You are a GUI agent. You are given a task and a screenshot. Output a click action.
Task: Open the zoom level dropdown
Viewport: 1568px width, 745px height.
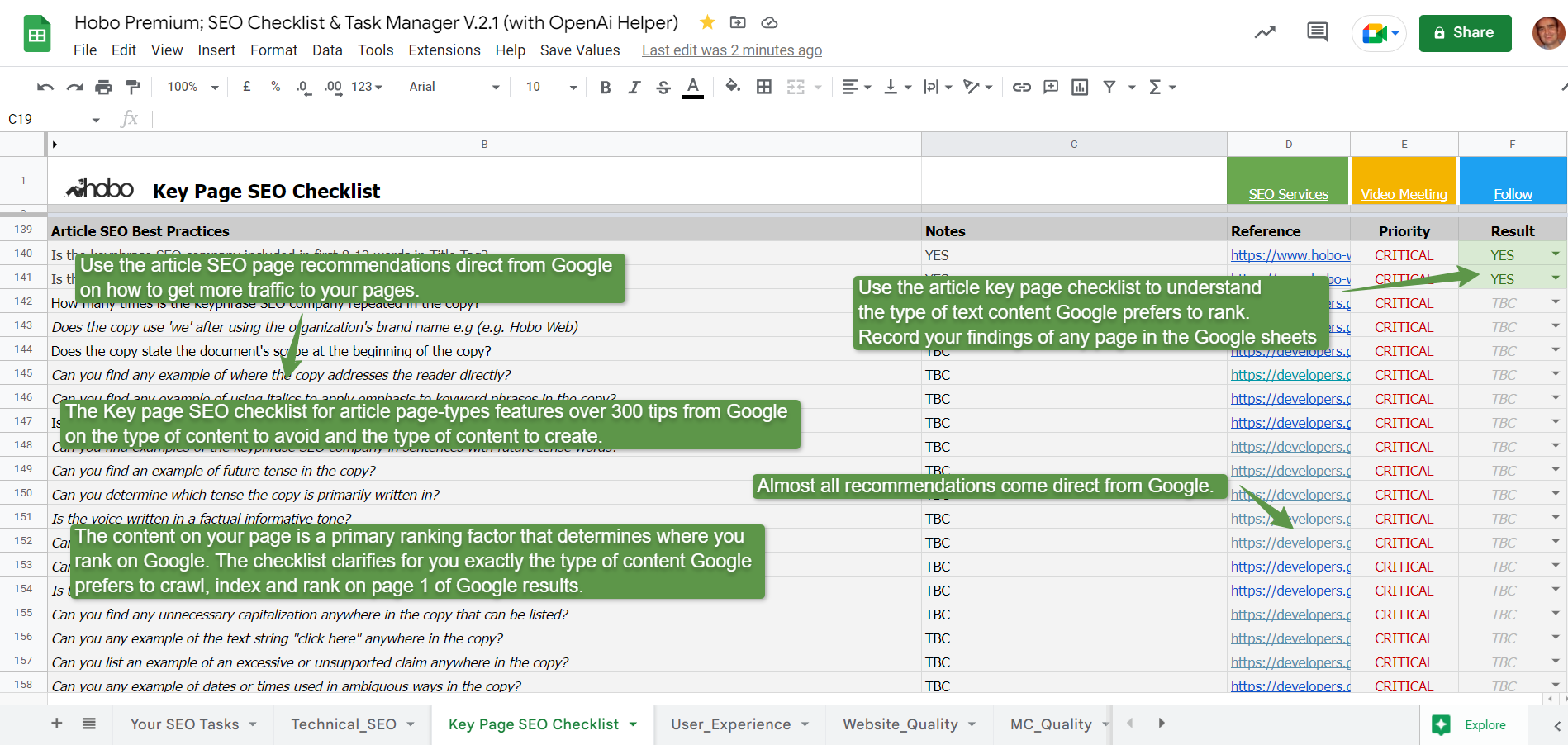[192, 87]
